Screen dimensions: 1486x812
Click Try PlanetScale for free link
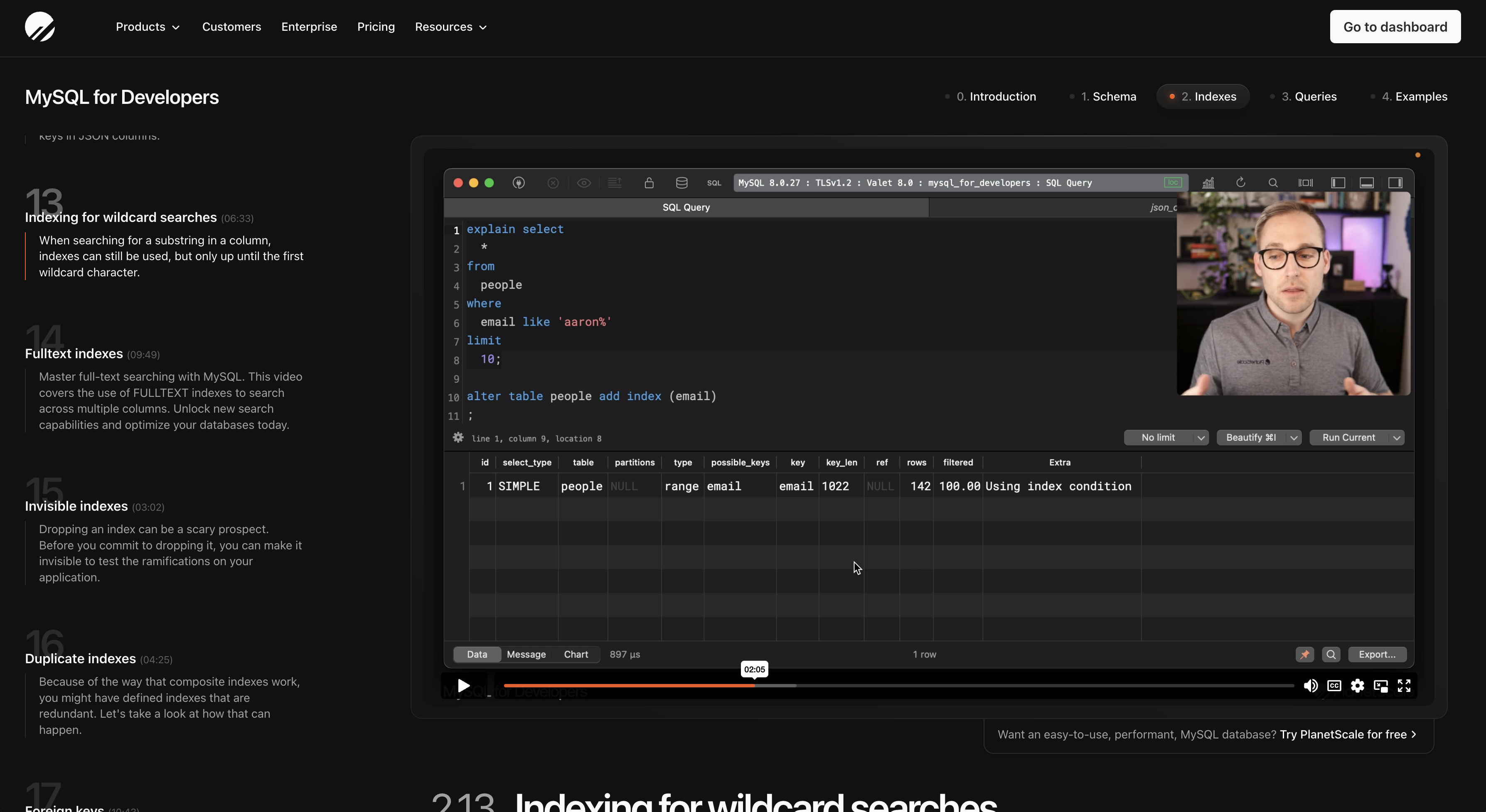point(1348,734)
